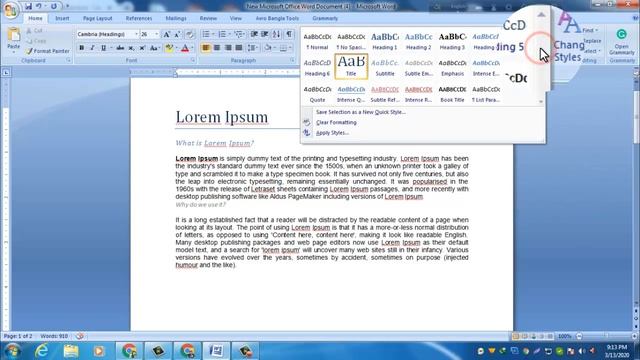Click the font color button

click(184, 48)
